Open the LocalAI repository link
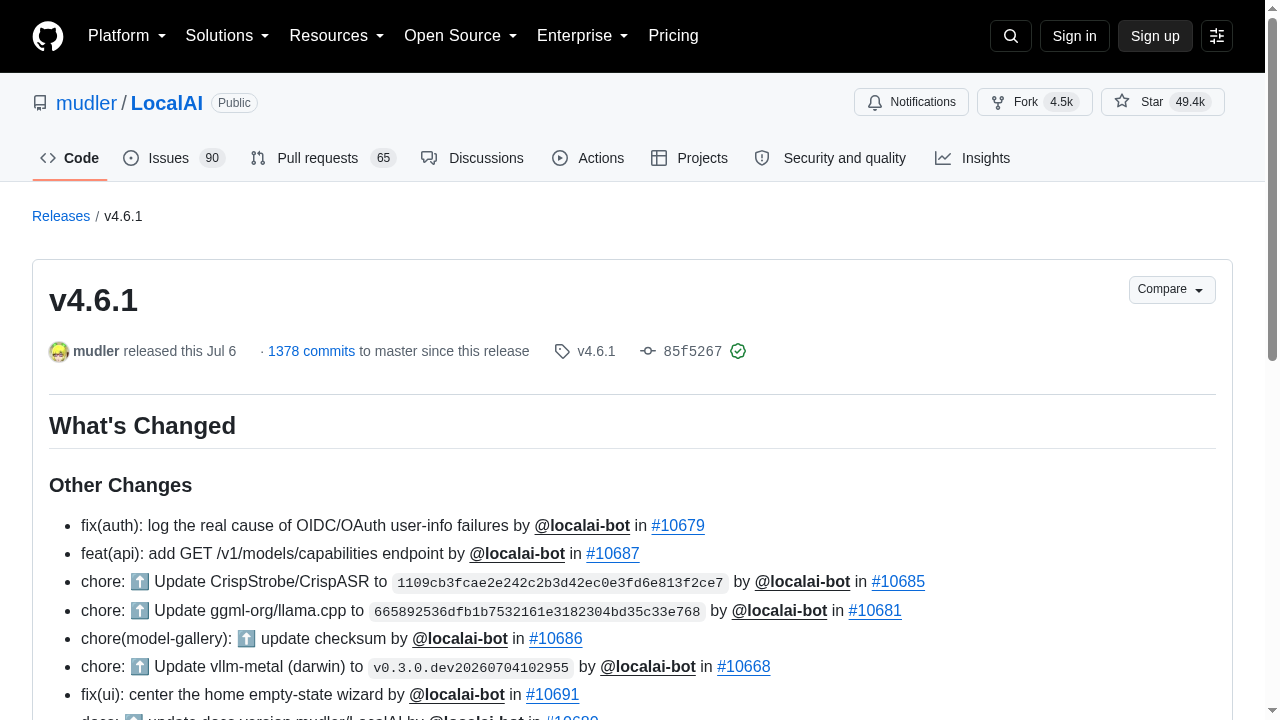Image resolution: width=1280 pixels, height=720 pixels. tap(167, 103)
